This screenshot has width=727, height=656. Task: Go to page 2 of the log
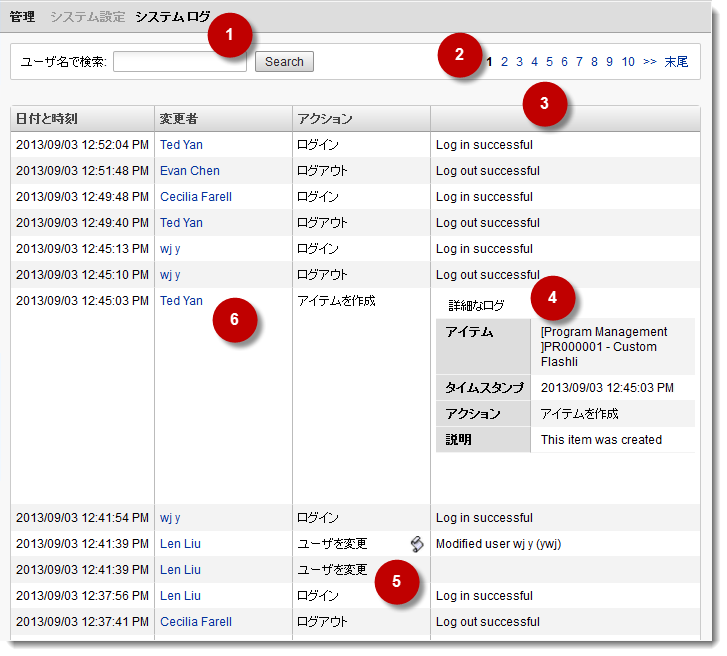[x=504, y=62]
